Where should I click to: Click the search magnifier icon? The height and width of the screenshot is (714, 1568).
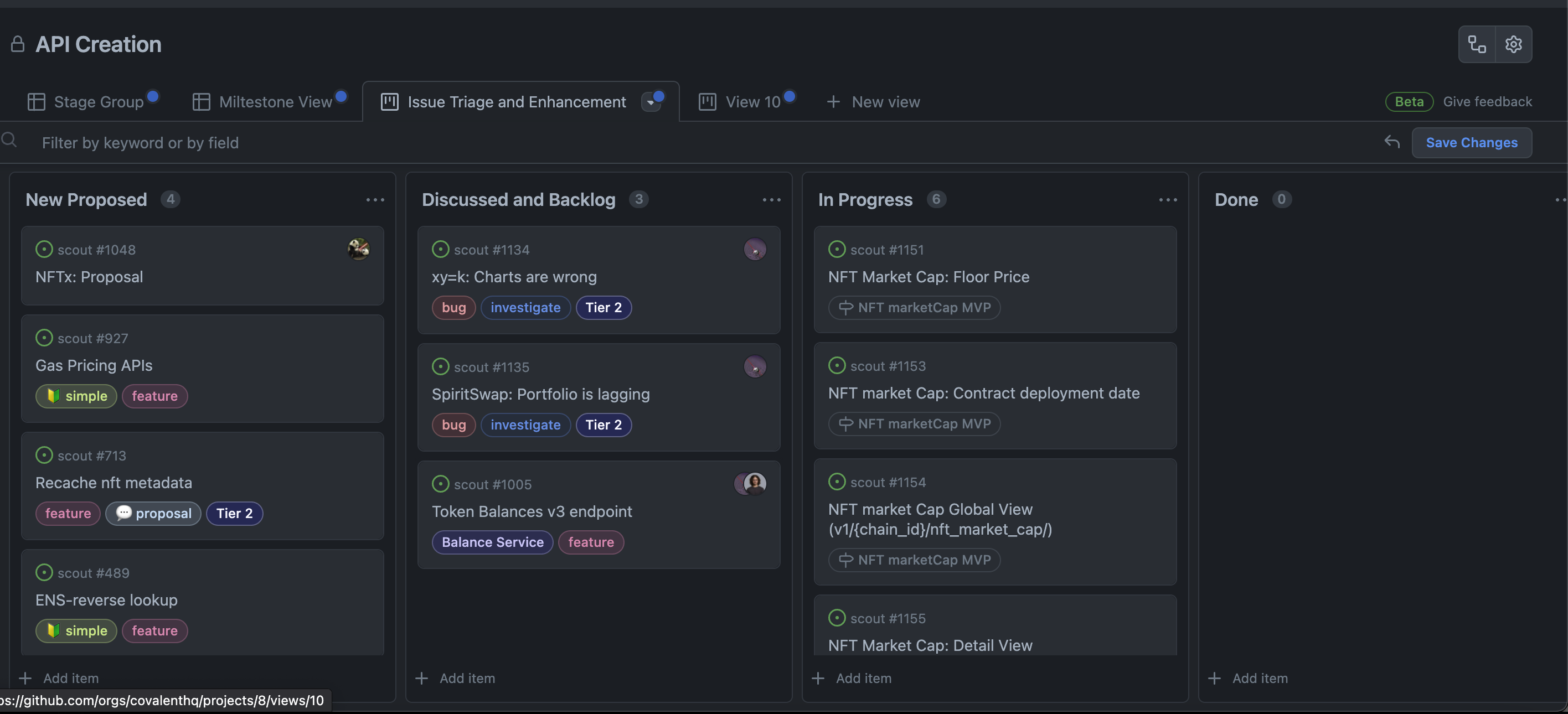(x=9, y=141)
